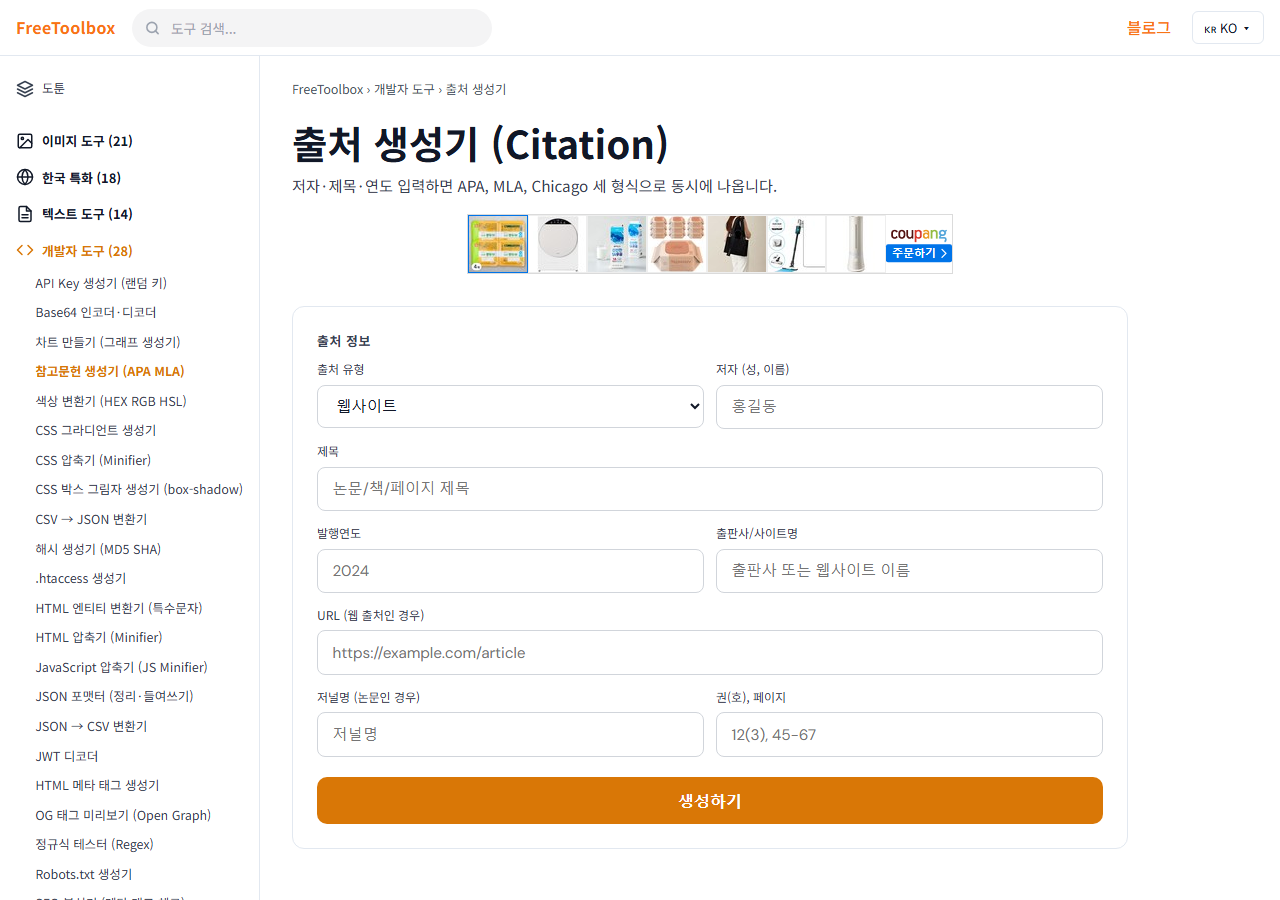Image resolution: width=1280 pixels, height=900 pixels.
Task: Click the 개발자 도구 breadcrumb link
Action: click(404, 89)
